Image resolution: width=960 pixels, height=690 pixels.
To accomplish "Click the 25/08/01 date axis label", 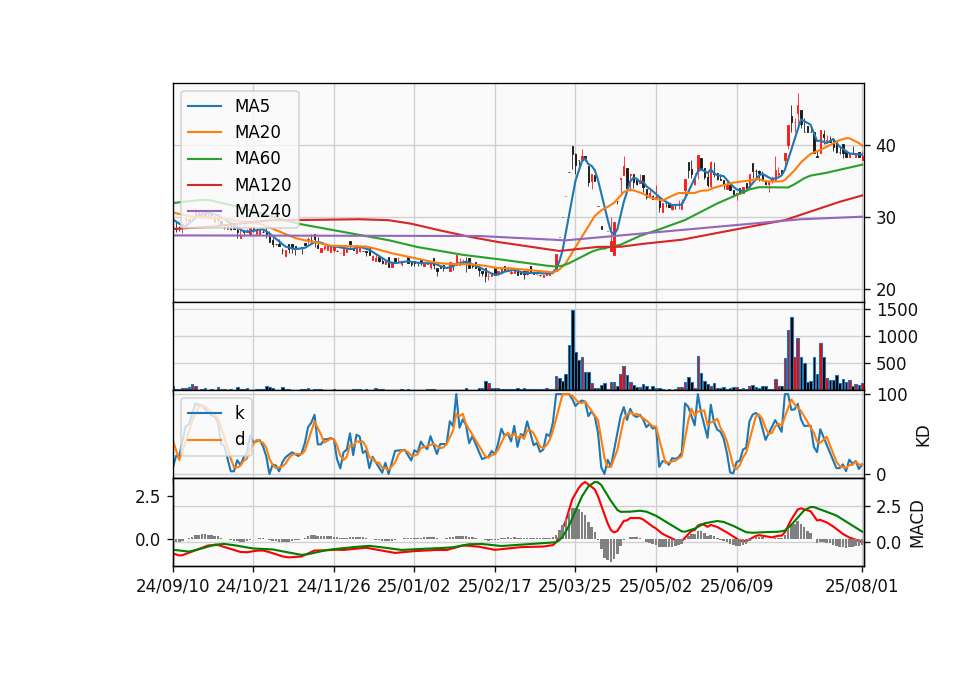I will tap(861, 586).
